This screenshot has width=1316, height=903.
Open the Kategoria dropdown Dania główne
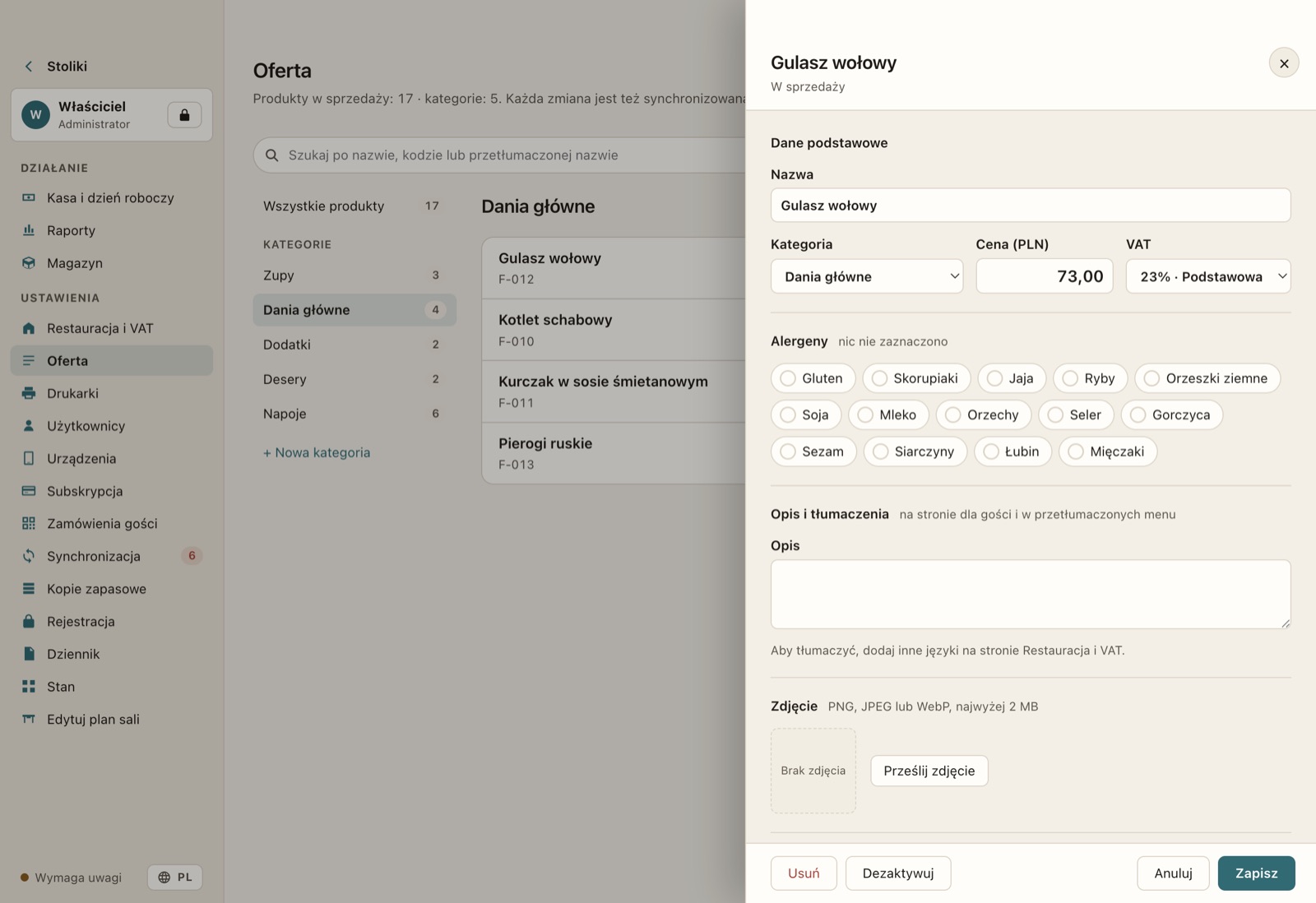867,276
